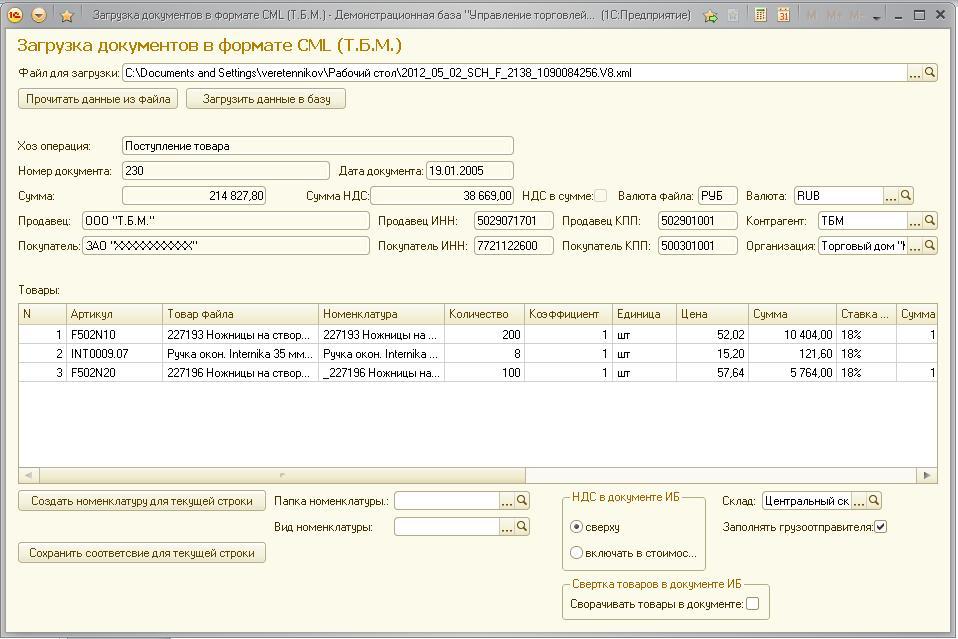The image size is (958, 639).
Task: Click magnifier next to Папка номенклатуры
Action: (x=522, y=501)
